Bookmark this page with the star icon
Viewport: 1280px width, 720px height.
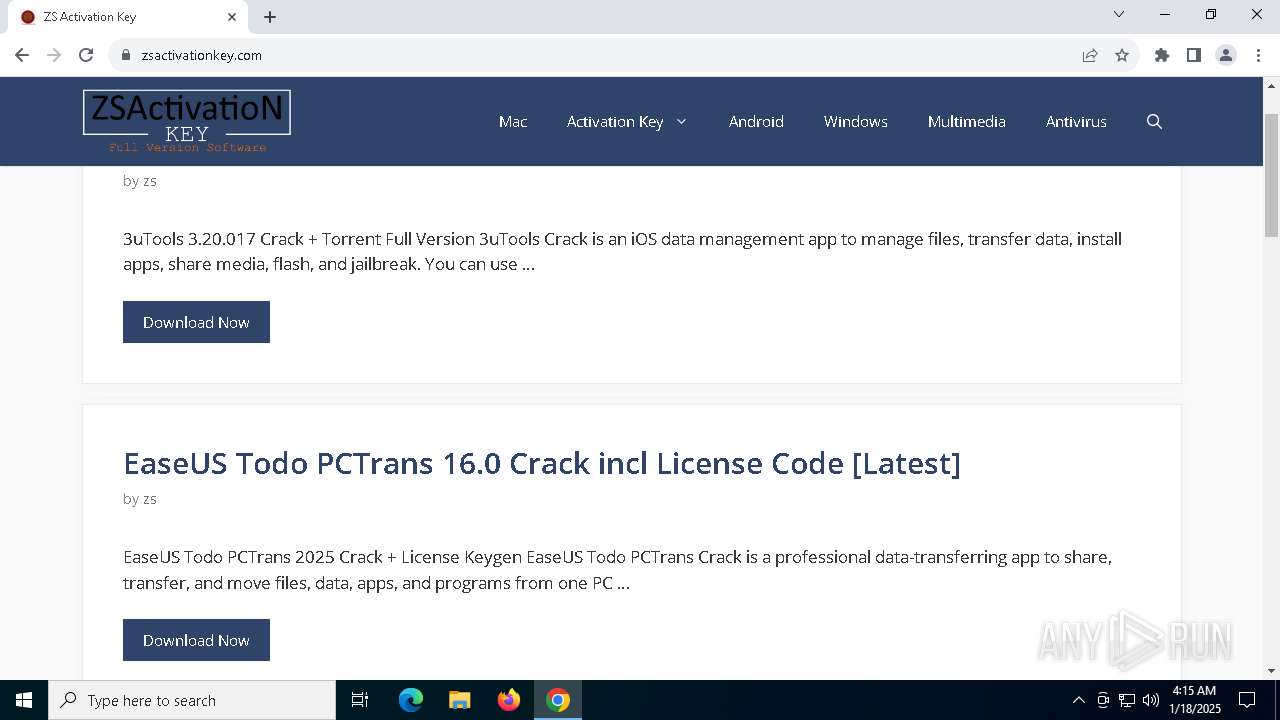point(1122,55)
